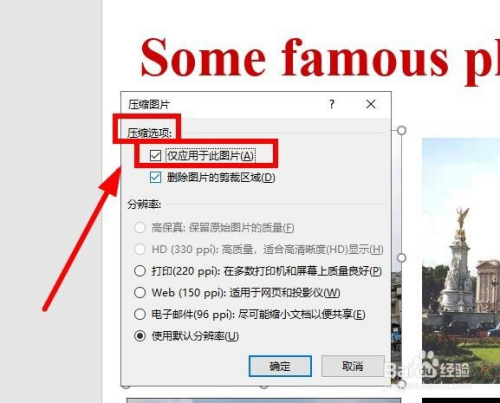The image size is (500, 403).
Task: Click the help question mark icon
Action: click(332, 104)
